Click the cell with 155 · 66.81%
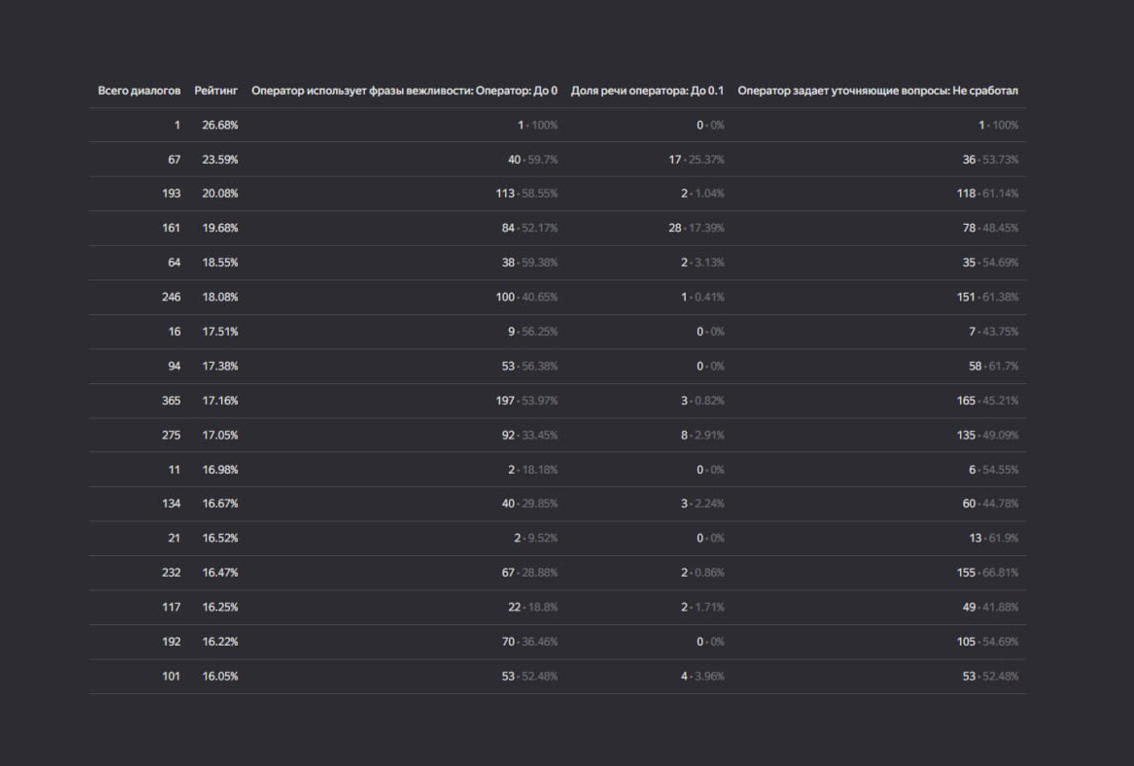This screenshot has width=1134, height=766. pyautogui.click(x=987, y=573)
